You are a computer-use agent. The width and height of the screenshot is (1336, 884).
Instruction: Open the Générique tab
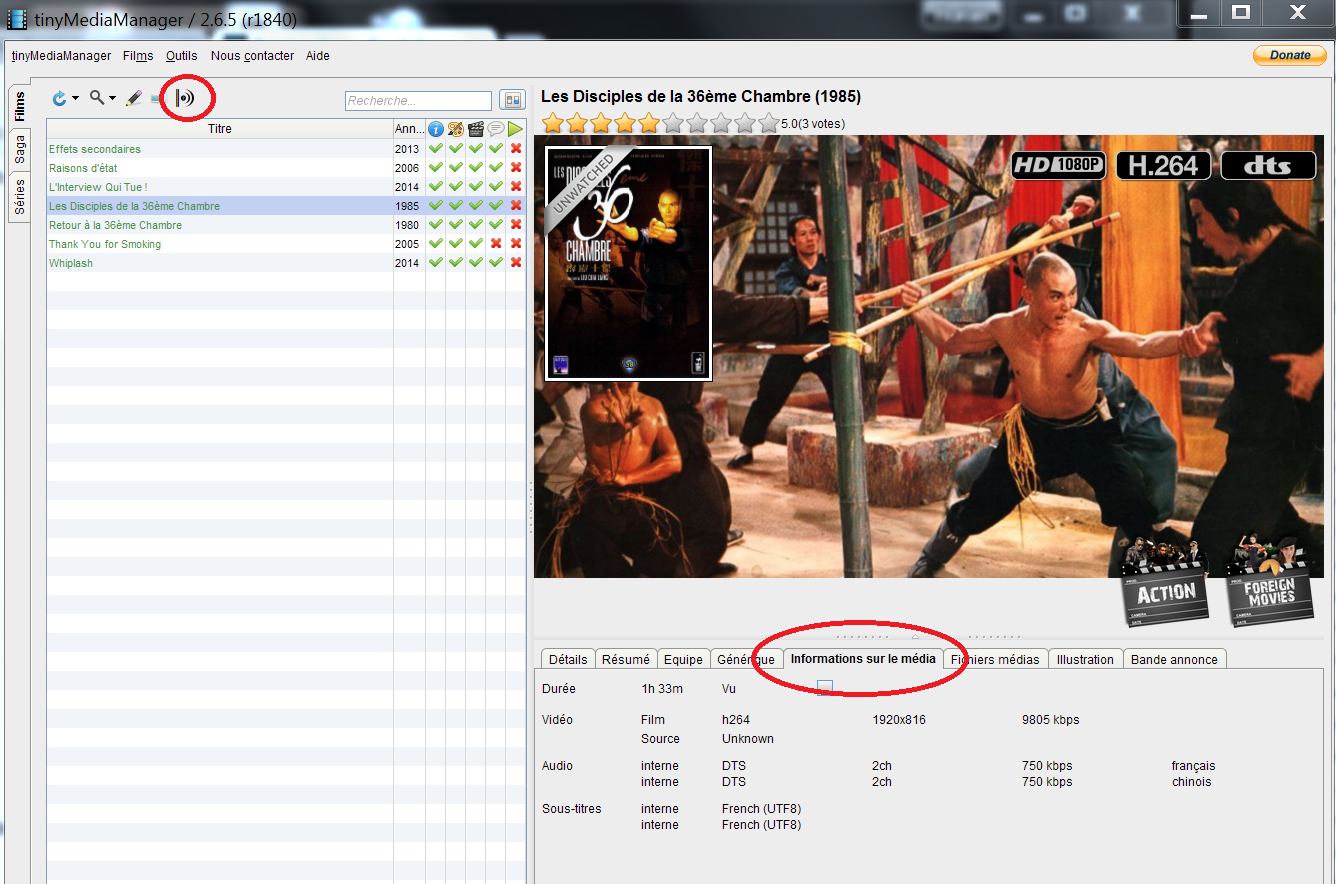746,660
